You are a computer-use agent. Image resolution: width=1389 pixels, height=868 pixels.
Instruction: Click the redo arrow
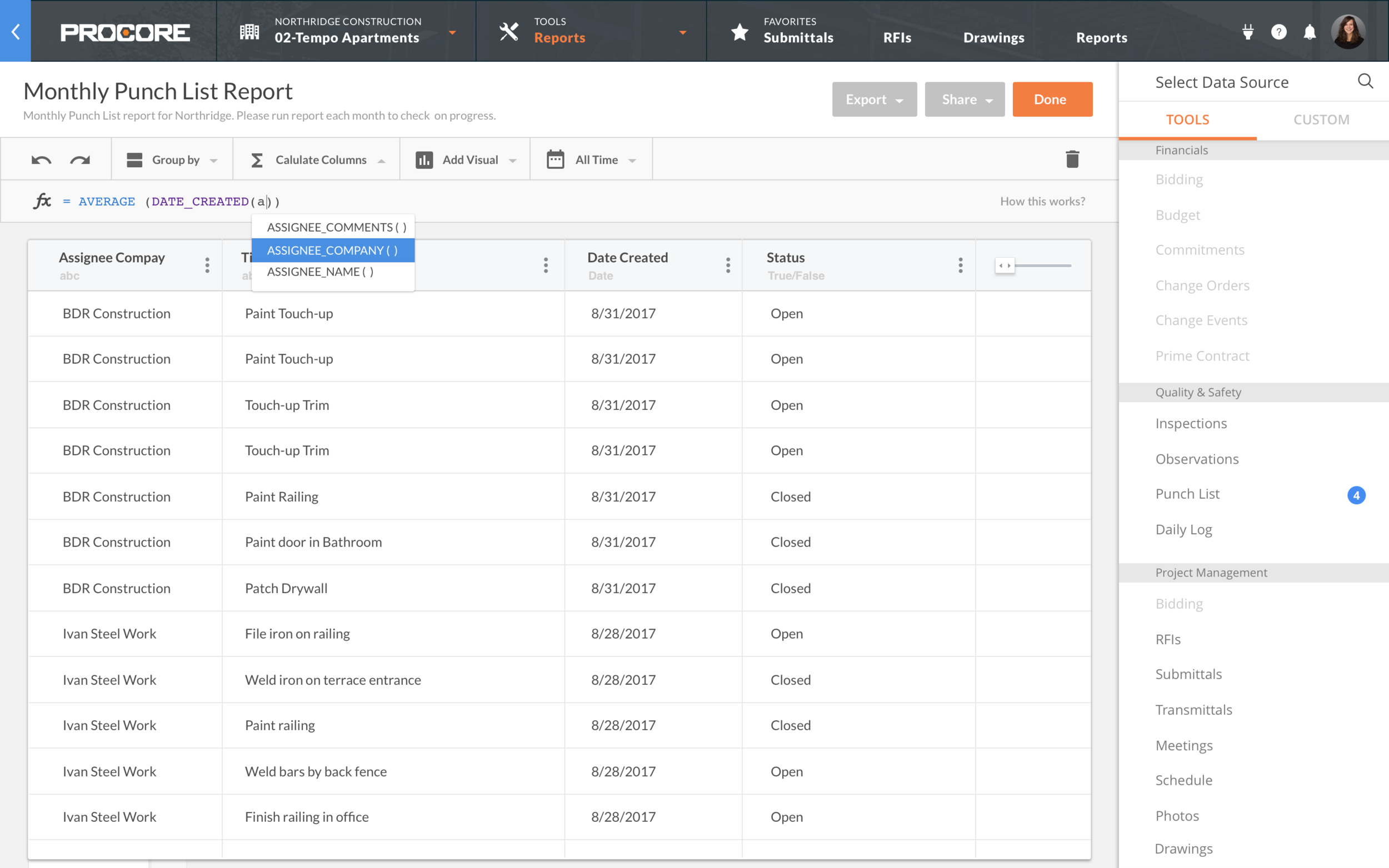pos(80,160)
